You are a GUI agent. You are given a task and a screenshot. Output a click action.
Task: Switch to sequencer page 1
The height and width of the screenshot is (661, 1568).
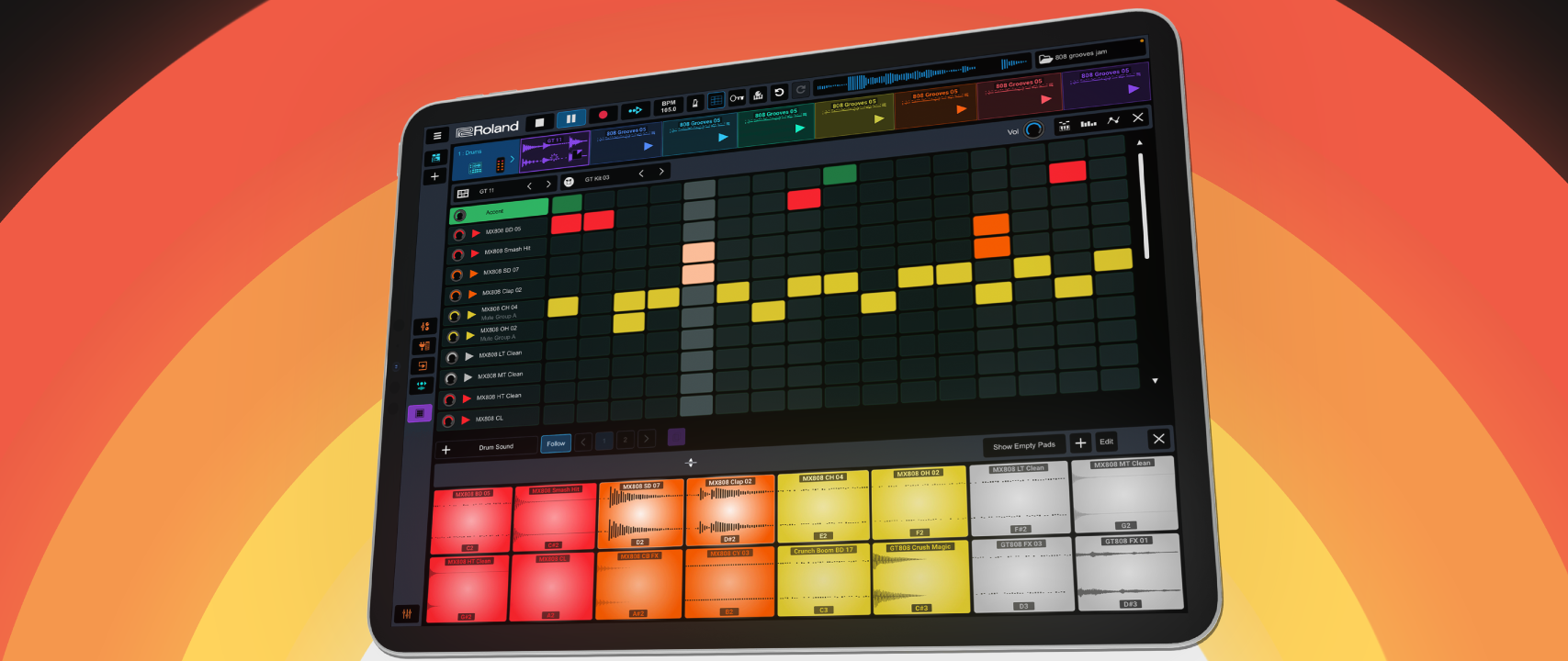point(604,441)
